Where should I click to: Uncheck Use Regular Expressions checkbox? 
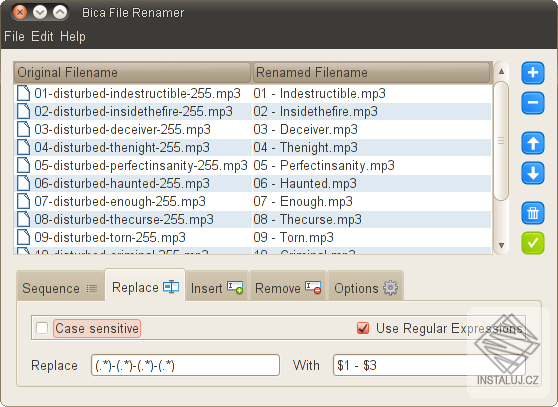click(363, 328)
